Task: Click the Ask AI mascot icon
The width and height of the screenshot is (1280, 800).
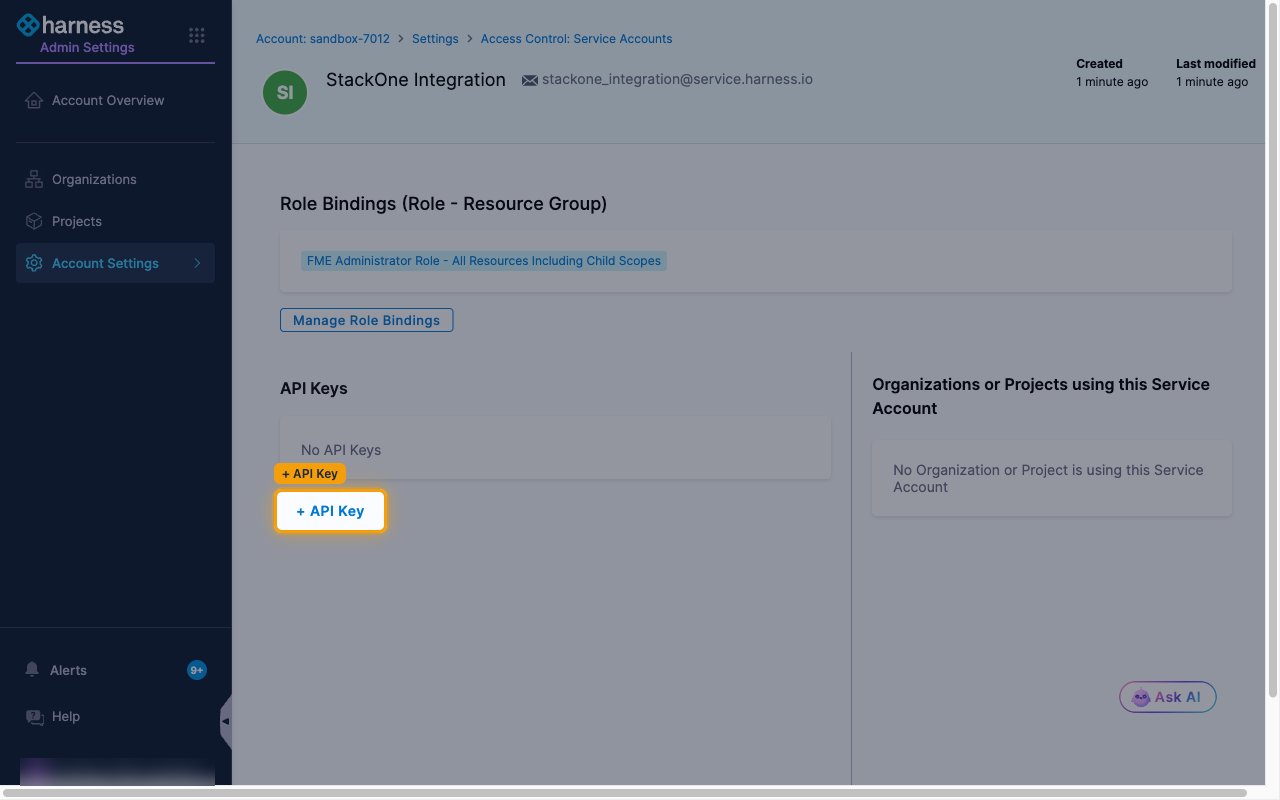Action: (x=1141, y=697)
